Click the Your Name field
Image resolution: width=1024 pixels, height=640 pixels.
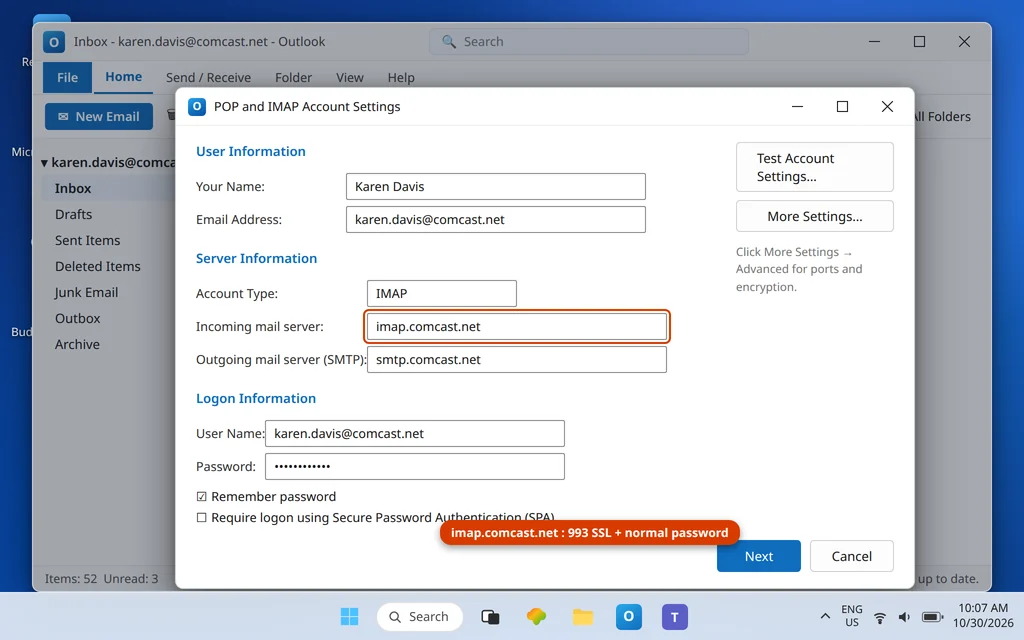tap(496, 186)
